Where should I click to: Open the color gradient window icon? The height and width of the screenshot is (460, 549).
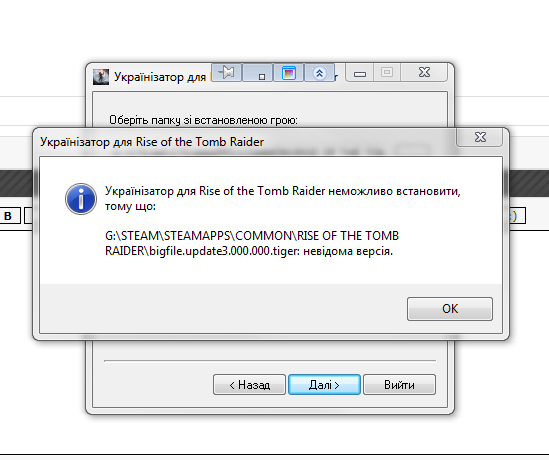[x=288, y=72]
